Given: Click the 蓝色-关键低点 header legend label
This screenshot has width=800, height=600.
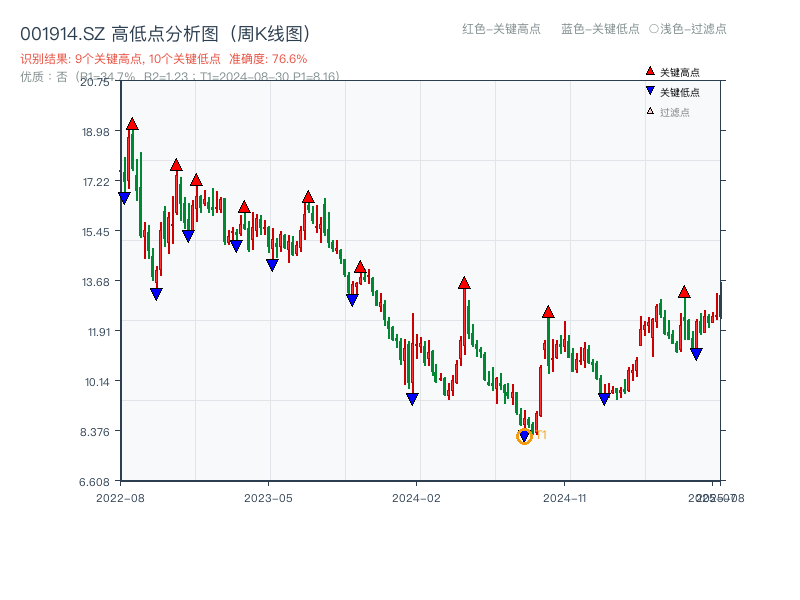Looking at the screenshot, I should [600, 29].
